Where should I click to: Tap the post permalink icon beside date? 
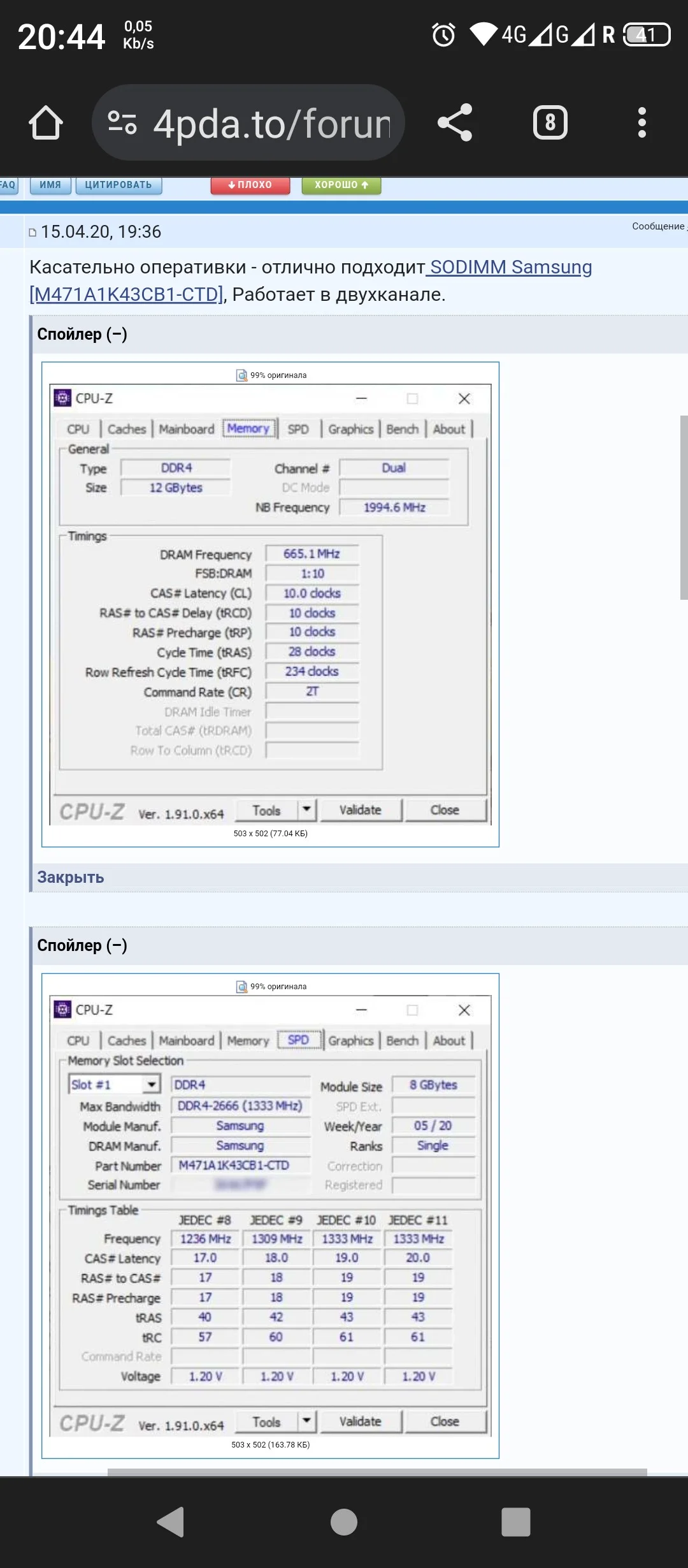pos(32,233)
